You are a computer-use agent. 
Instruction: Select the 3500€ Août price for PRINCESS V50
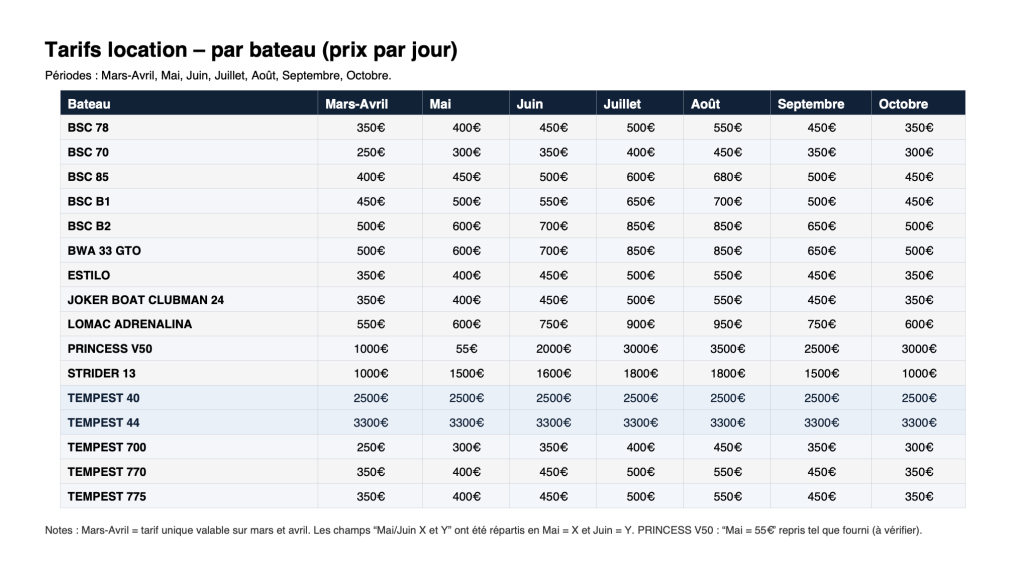click(726, 349)
